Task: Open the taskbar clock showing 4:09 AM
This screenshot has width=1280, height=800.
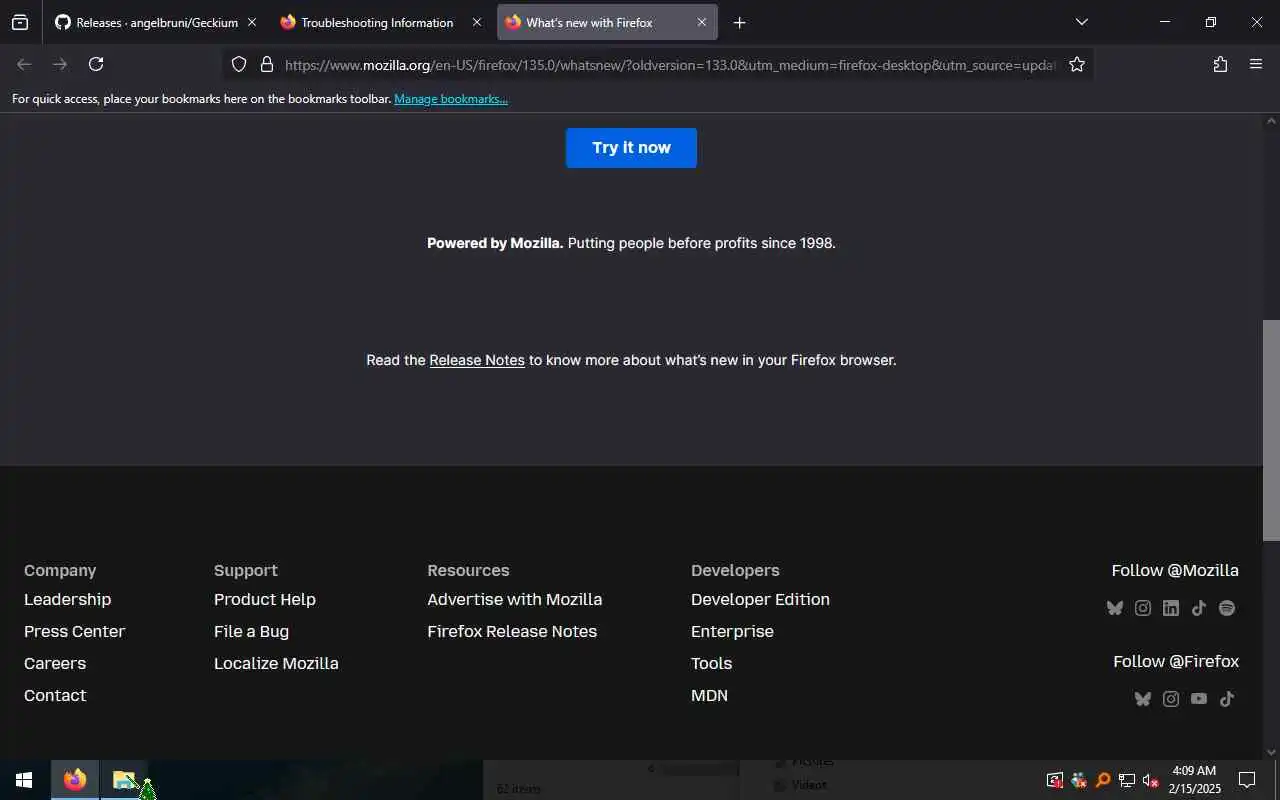Action: [1194, 780]
